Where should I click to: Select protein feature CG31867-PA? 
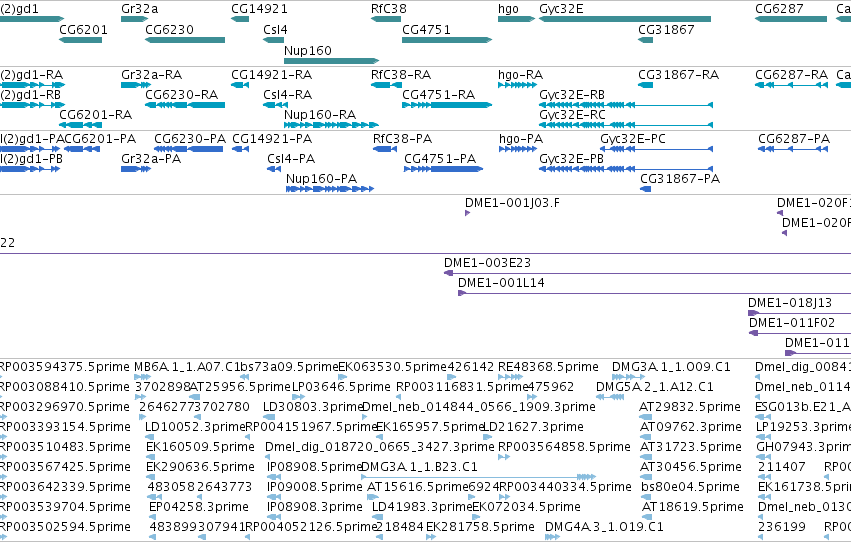click(646, 189)
